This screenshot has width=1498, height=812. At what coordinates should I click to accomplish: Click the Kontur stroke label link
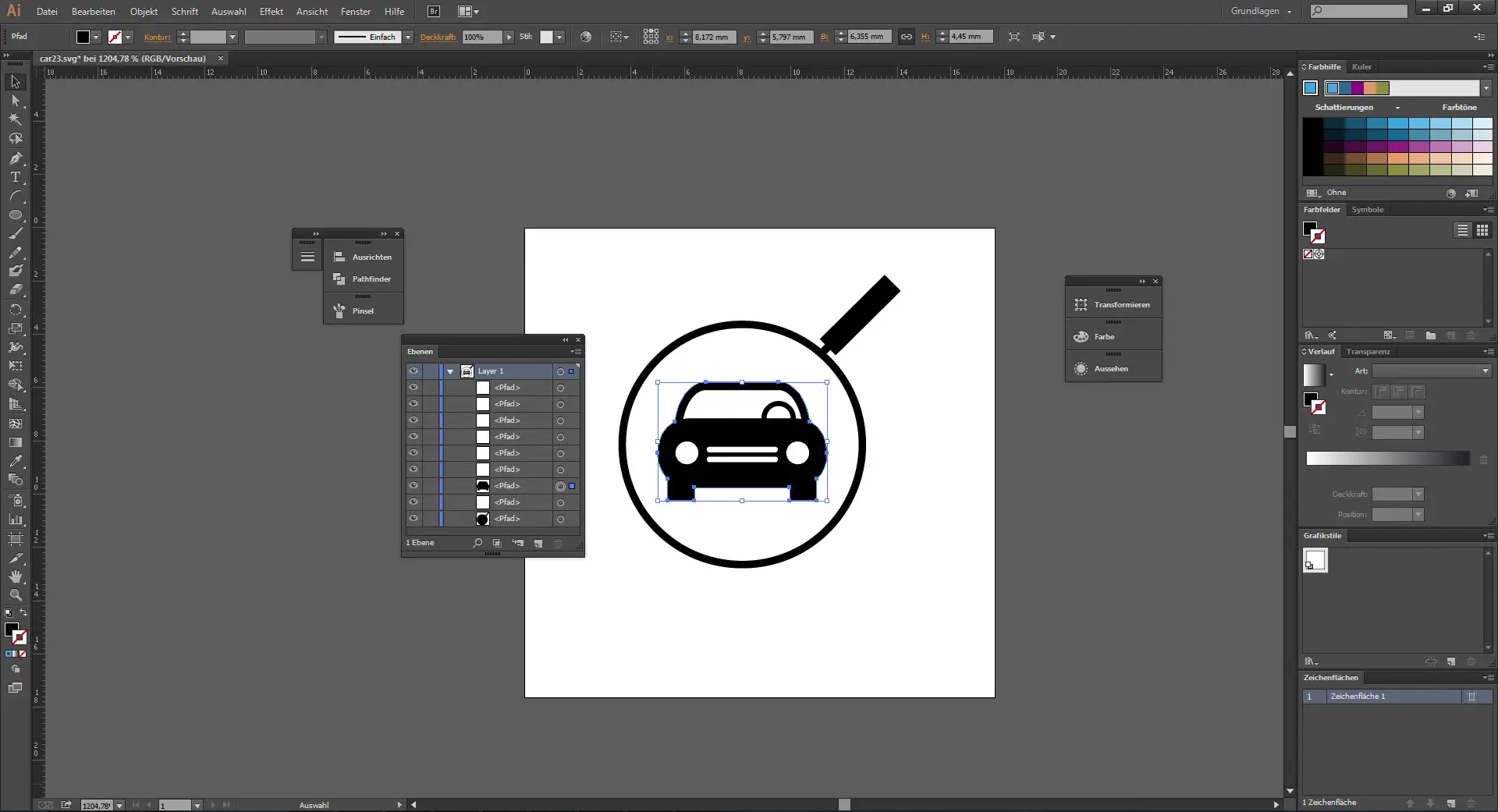point(157,37)
